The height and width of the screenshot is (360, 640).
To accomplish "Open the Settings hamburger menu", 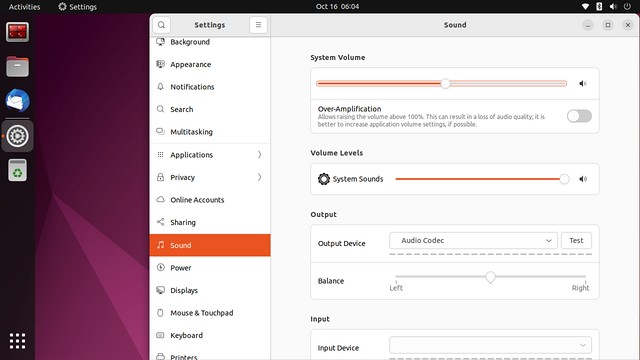I will (x=258, y=25).
